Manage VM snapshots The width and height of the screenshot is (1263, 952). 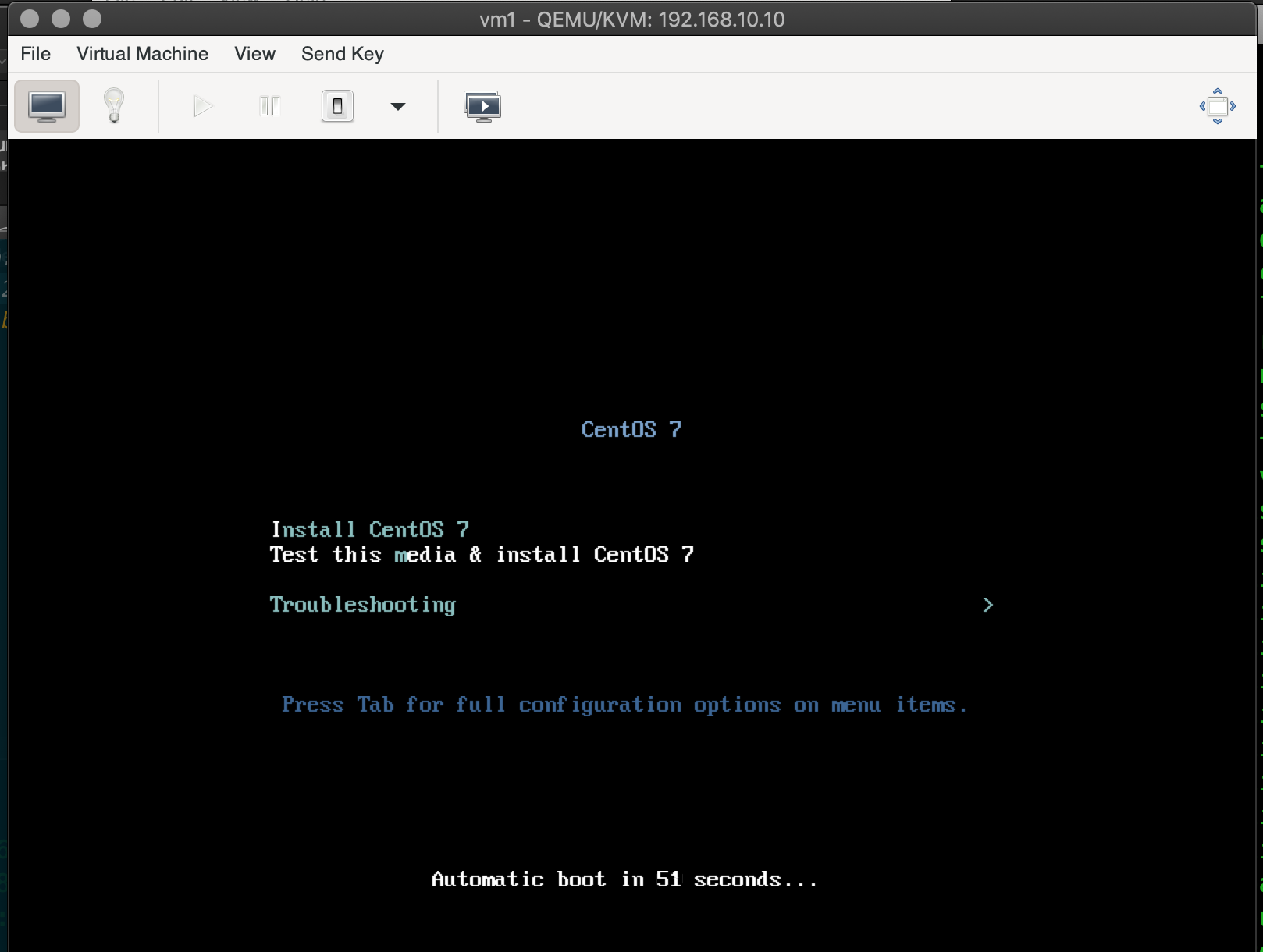click(482, 106)
